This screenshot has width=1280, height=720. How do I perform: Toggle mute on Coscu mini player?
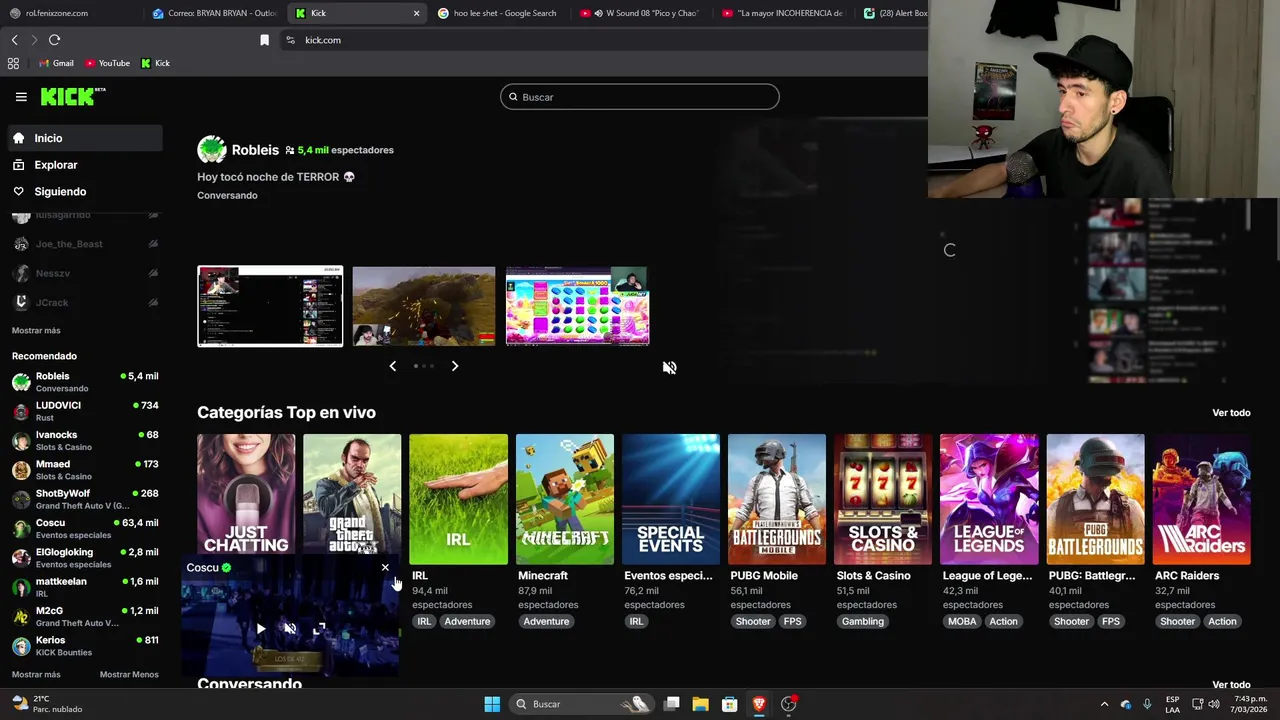290,629
